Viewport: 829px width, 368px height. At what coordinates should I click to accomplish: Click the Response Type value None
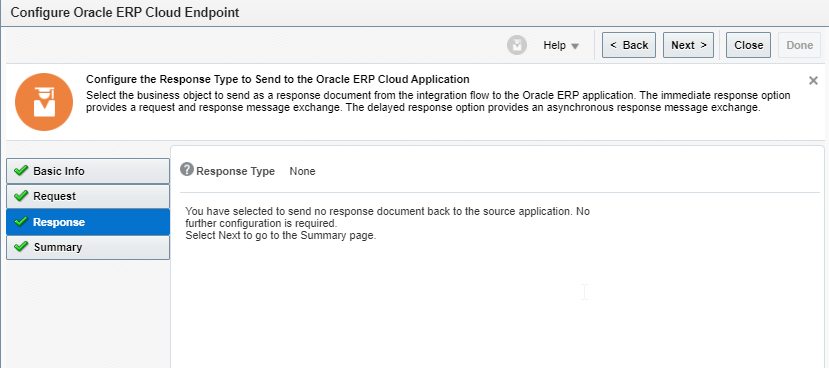(x=302, y=171)
